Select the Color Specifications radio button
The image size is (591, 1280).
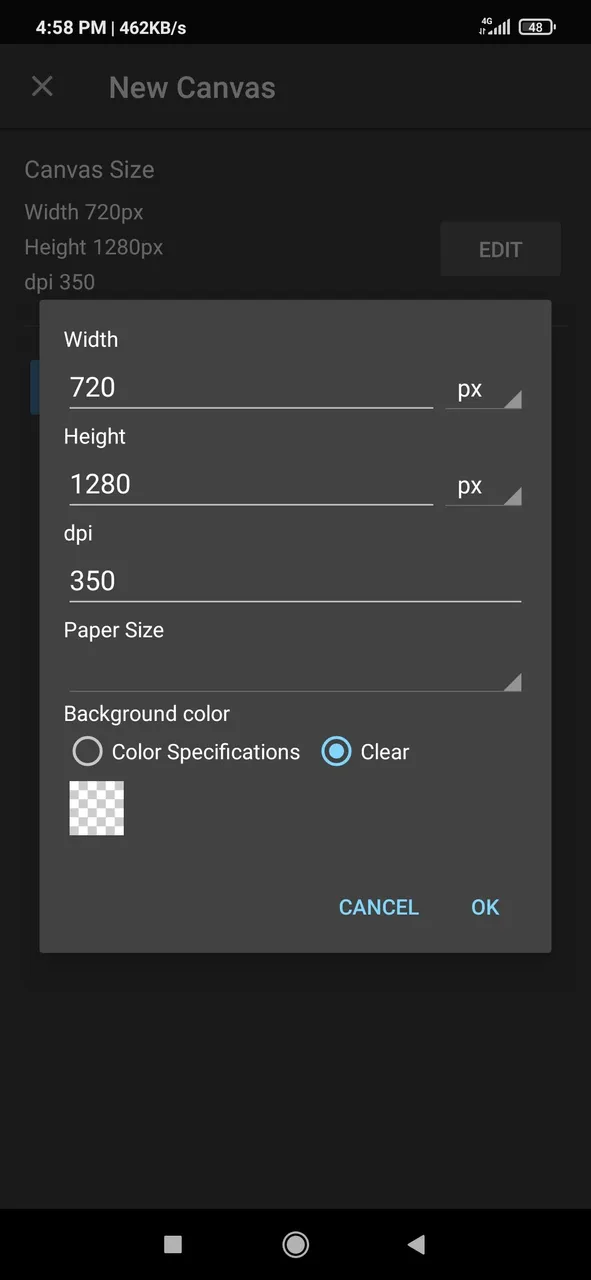coord(88,751)
